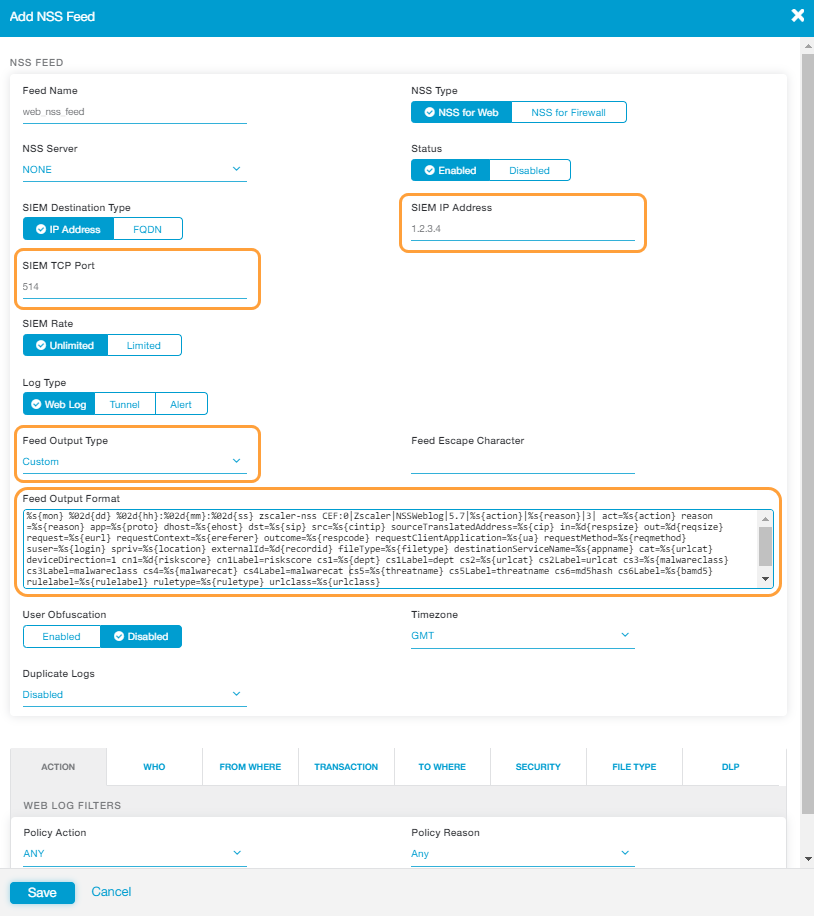Save the NSS feed configuration
Viewport: 814px width, 916px height.
tap(42, 891)
